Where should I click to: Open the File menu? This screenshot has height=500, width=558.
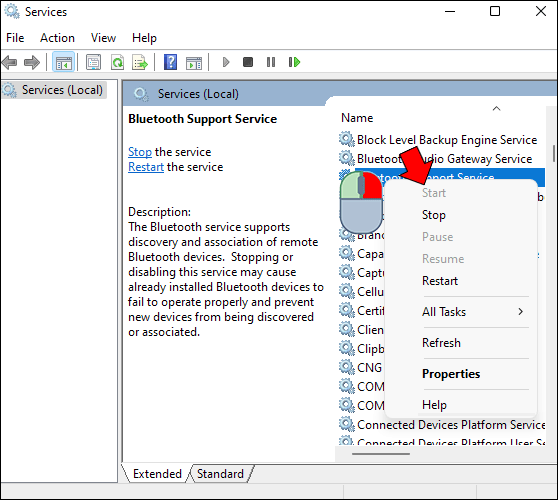pyautogui.click(x=15, y=38)
